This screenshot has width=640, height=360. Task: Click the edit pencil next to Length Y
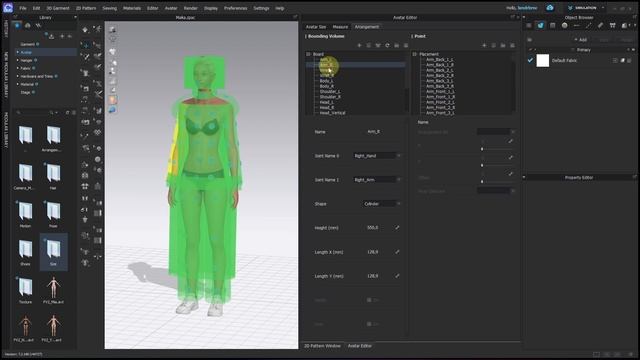pyautogui.click(x=397, y=276)
